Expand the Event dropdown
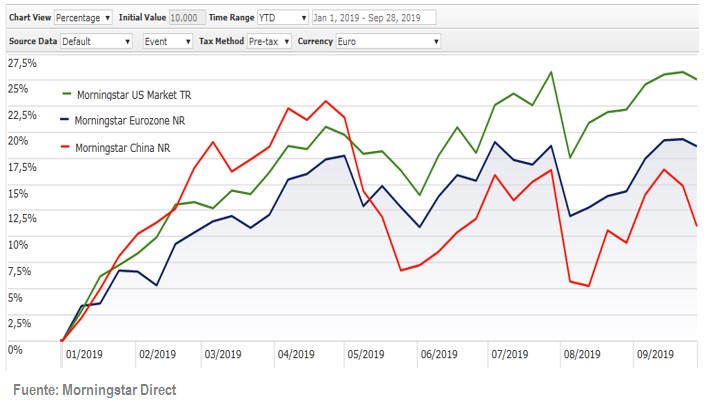Screen dimensions: 708x412 coord(167,42)
